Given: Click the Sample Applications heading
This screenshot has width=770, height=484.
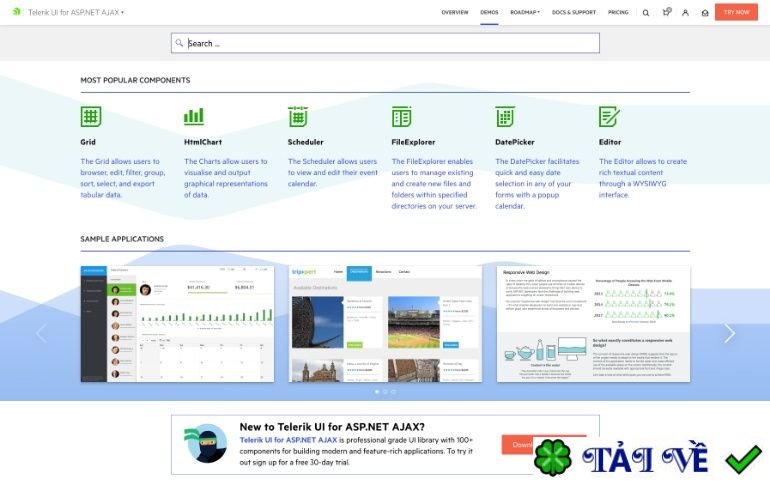Looking at the screenshot, I should pos(122,239).
